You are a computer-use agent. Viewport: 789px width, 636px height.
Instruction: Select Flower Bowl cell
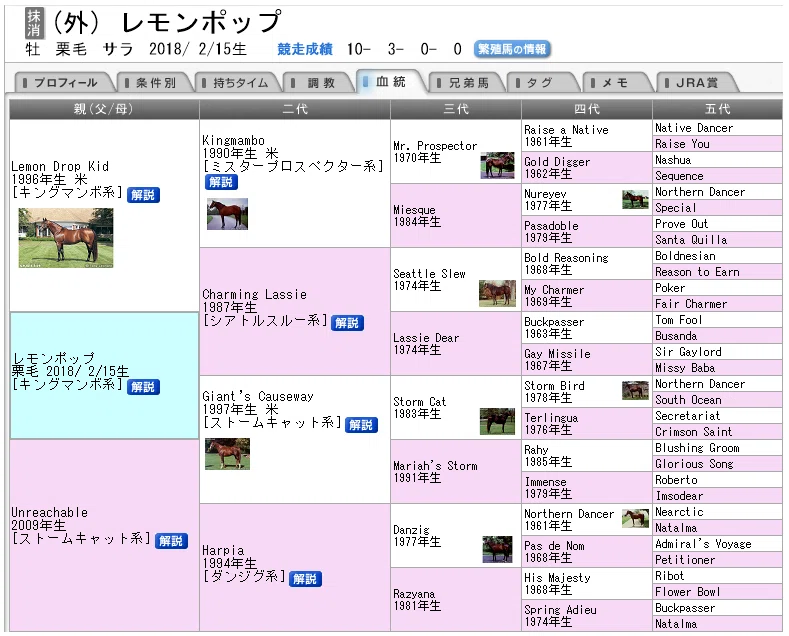pyautogui.click(x=718, y=591)
